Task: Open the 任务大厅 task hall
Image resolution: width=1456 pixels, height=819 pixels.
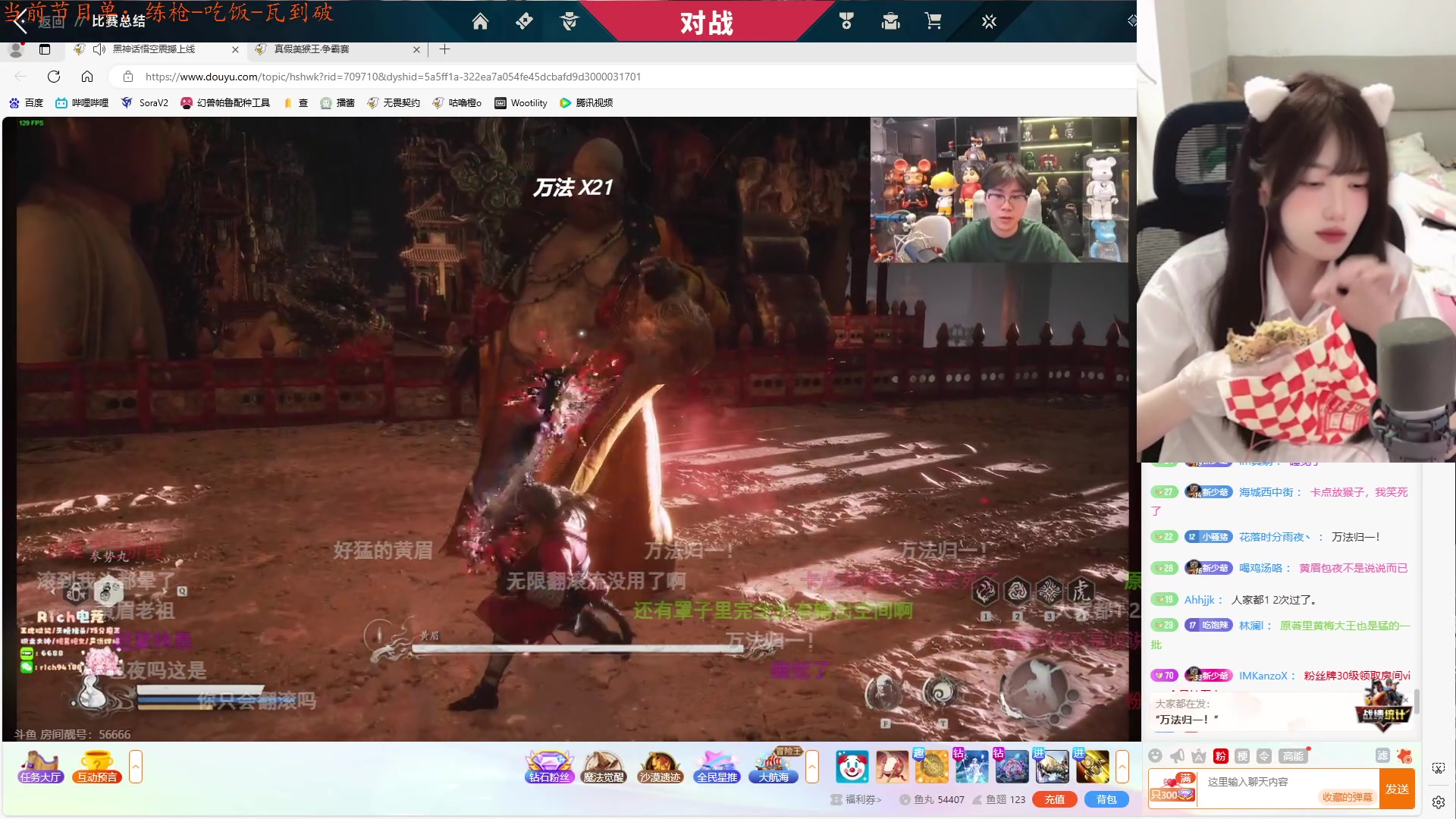Action: click(40, 767)
